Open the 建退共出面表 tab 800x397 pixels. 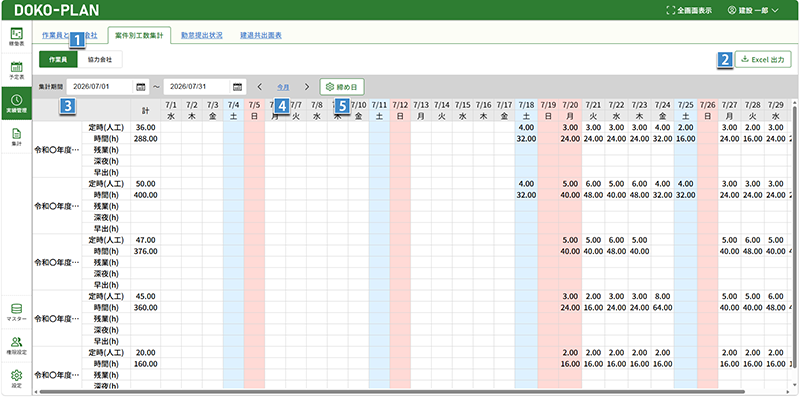click(x=261, y=36)
